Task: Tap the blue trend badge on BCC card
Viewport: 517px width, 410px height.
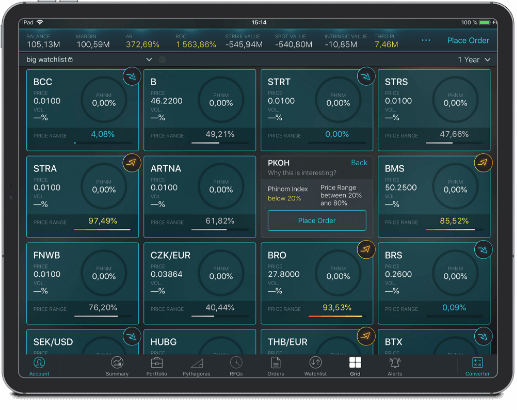Action: click(x=132, y=77)
